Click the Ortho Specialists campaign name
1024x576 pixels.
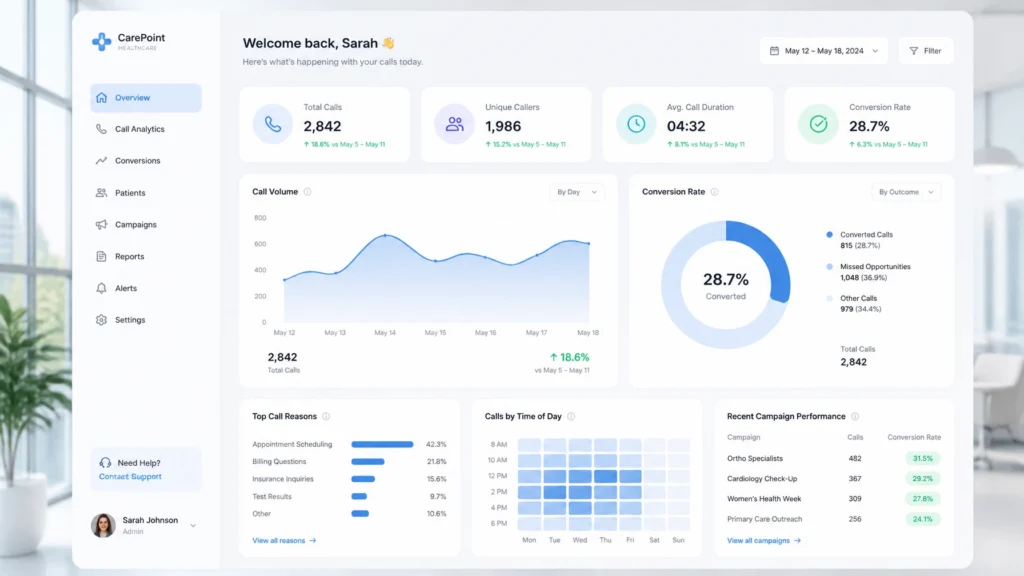(754, 458)
